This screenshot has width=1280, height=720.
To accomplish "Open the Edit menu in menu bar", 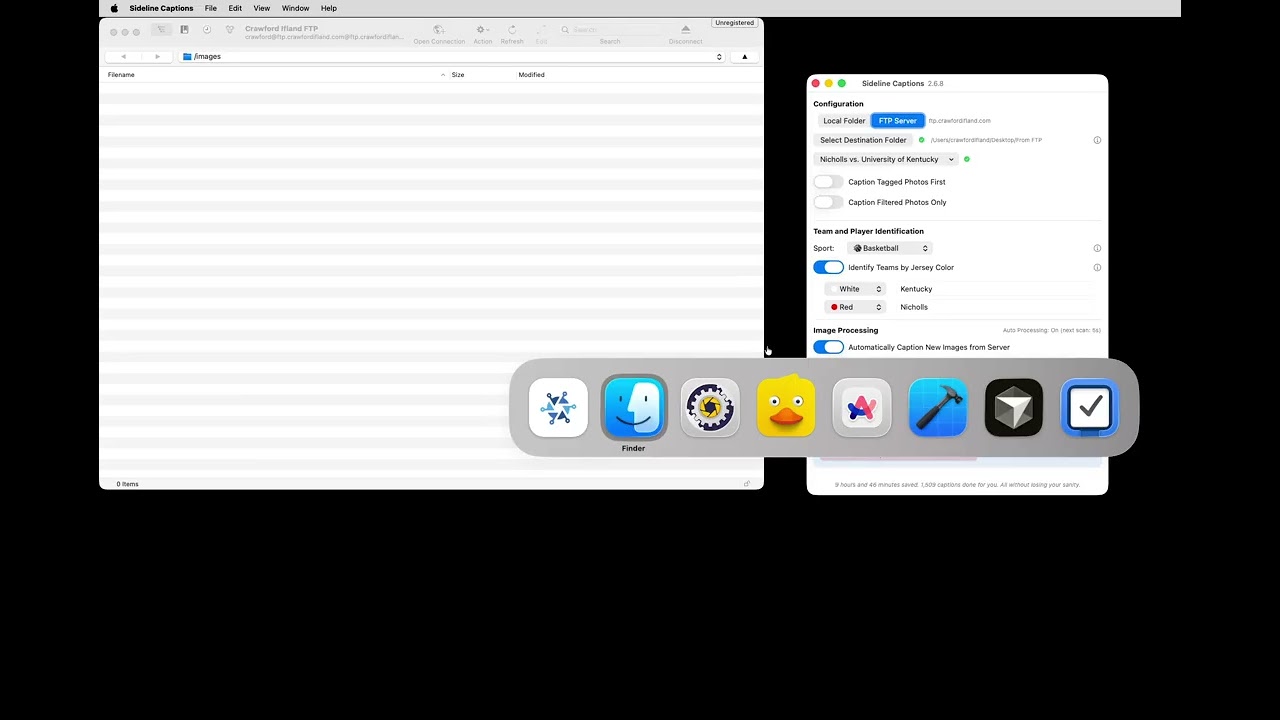I will tap(235, 8).
